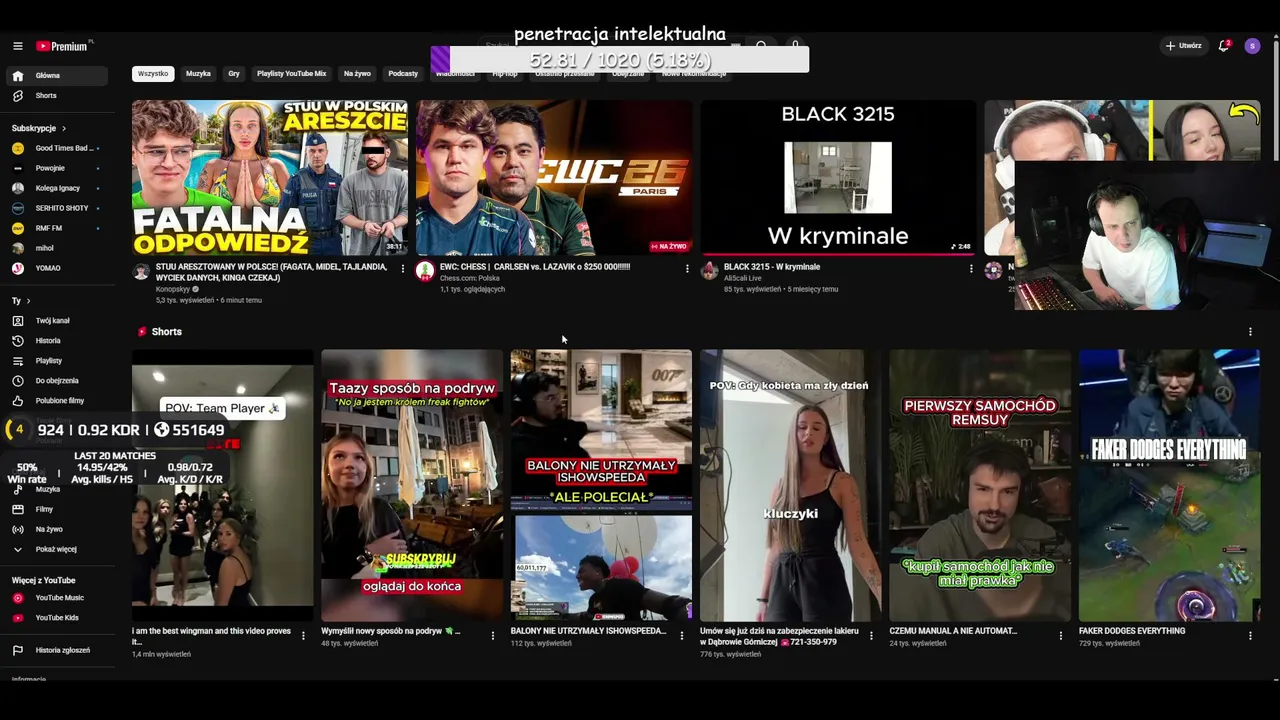Open options menu for BLACK 3215 video
This screenshot has width=1280, height=720.
tap(971, 268)
